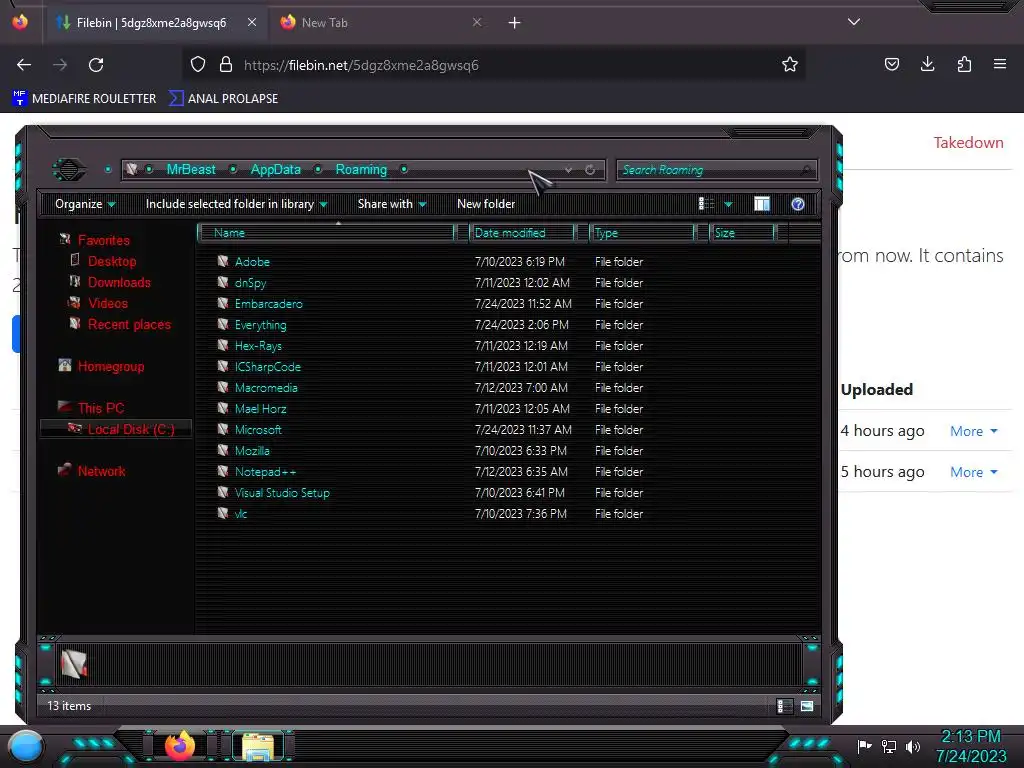
Task: View site padlock connection info
Action: point(226,65)
